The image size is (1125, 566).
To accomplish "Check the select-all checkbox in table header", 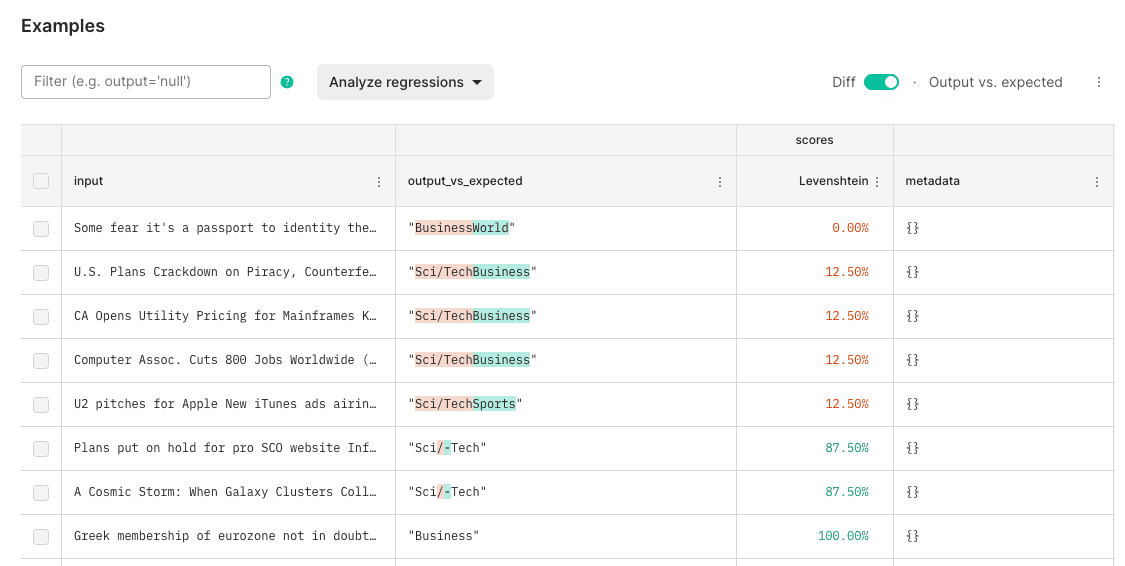I will pos(41,181).
